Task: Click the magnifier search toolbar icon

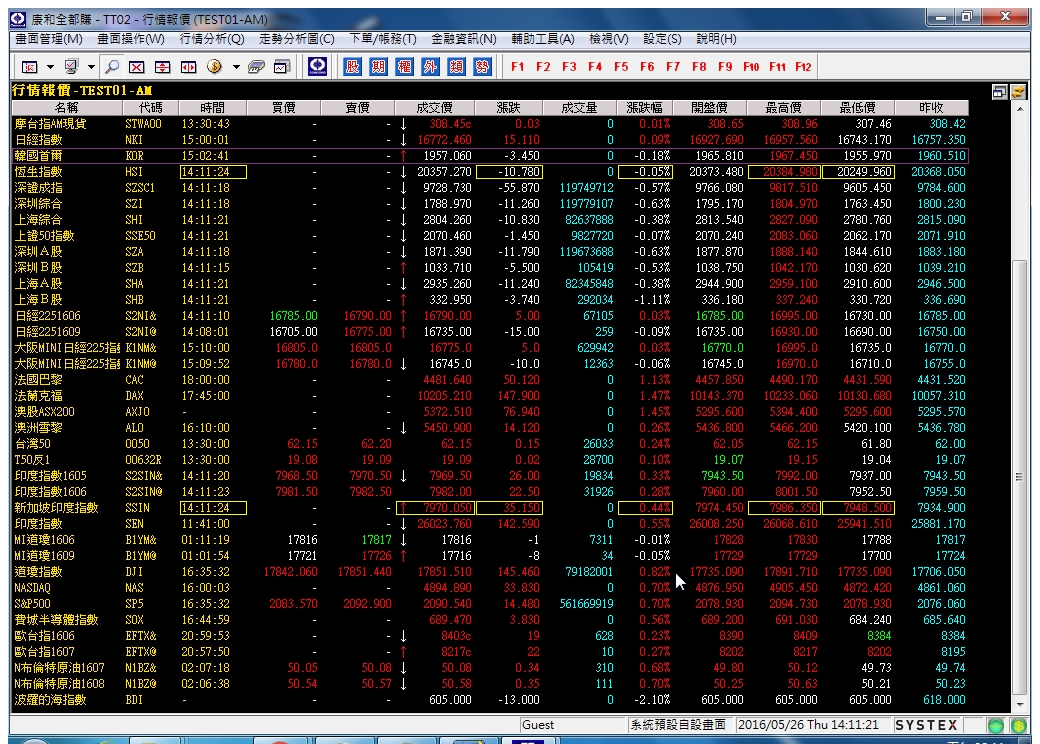Action: click(112, 66)
